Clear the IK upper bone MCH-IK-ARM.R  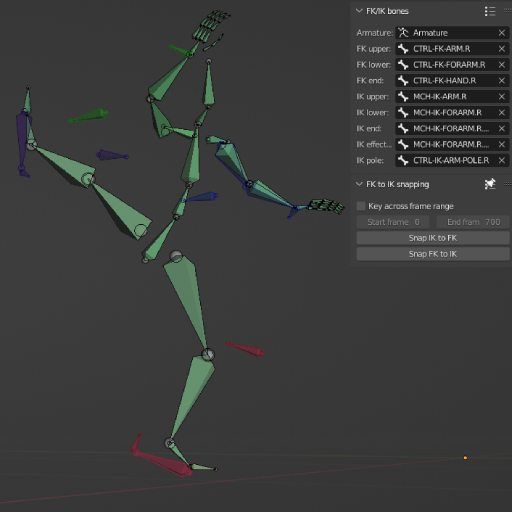(x=502, y=97)
